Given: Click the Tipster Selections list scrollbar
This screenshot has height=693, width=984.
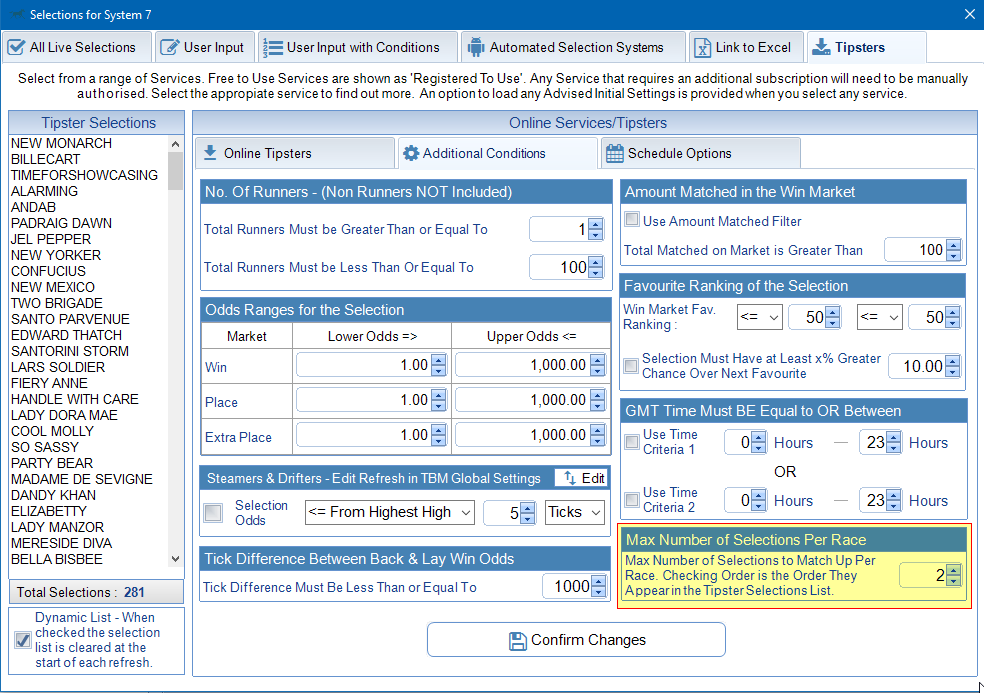Looking at the screenshot, I should 176,350.
